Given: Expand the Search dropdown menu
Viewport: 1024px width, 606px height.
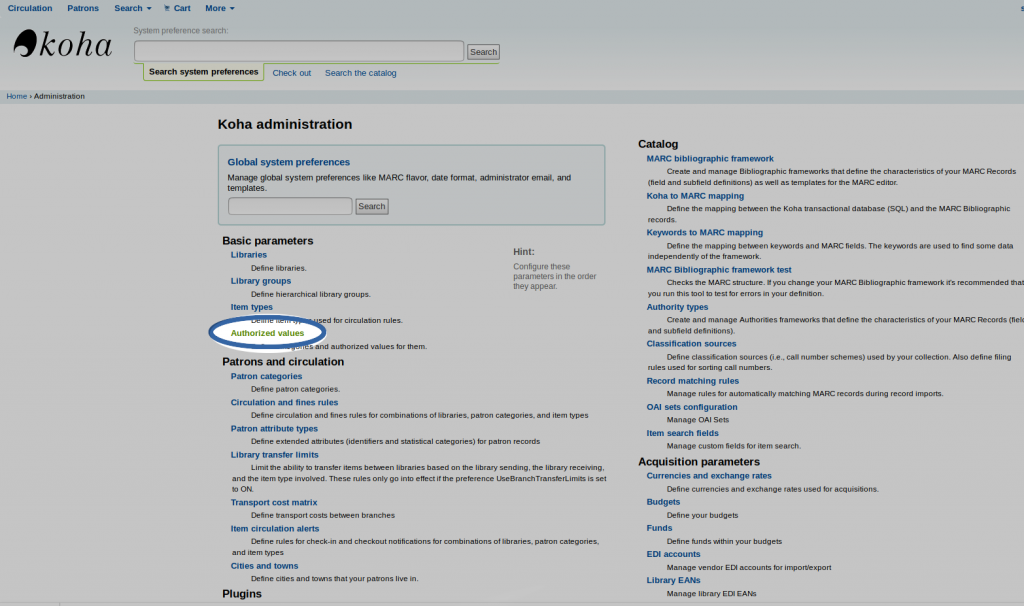Looking at the screenshot, I should (133, 8).
